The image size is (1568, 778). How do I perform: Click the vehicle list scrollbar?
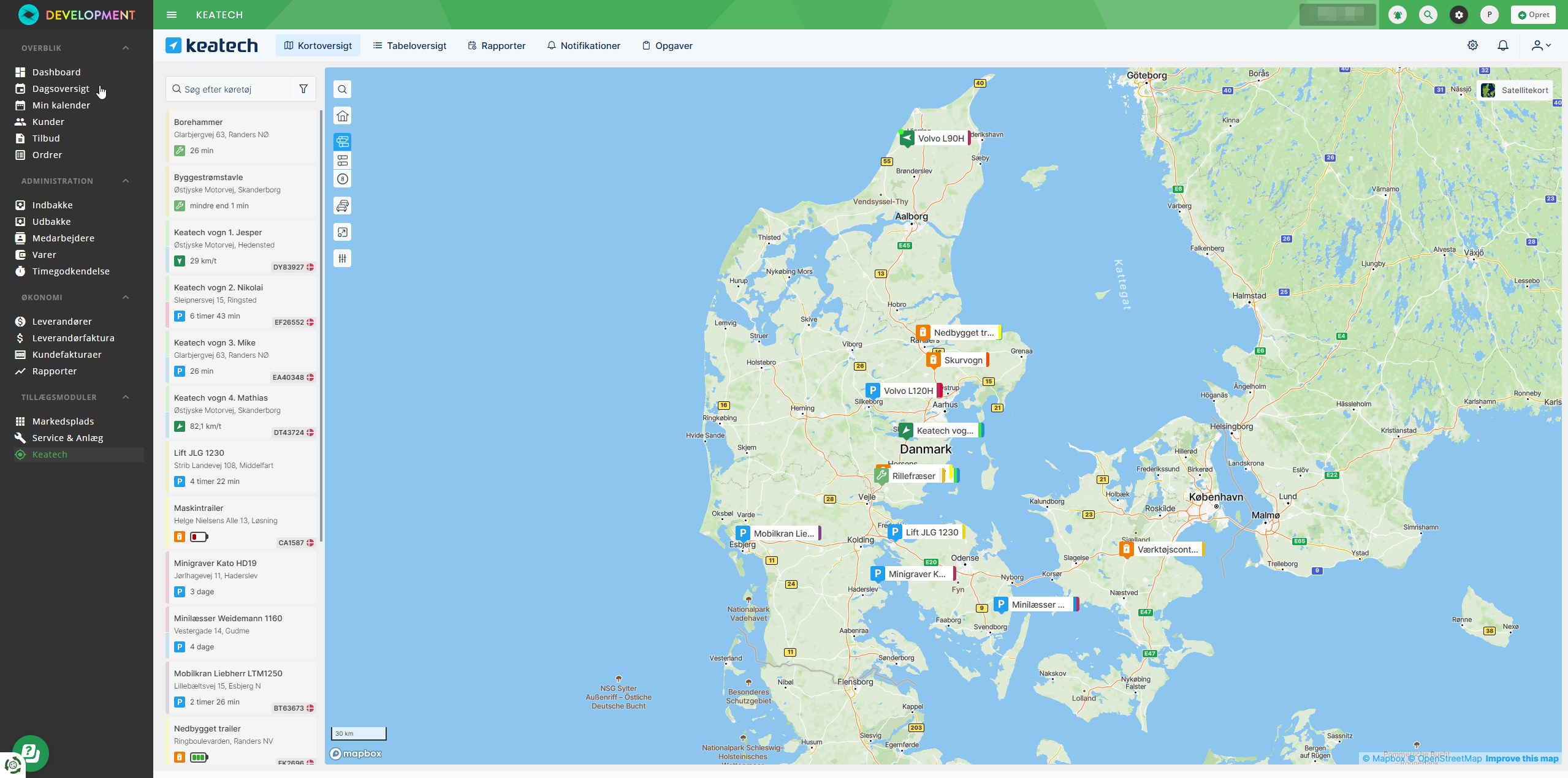tap(321, 325)
